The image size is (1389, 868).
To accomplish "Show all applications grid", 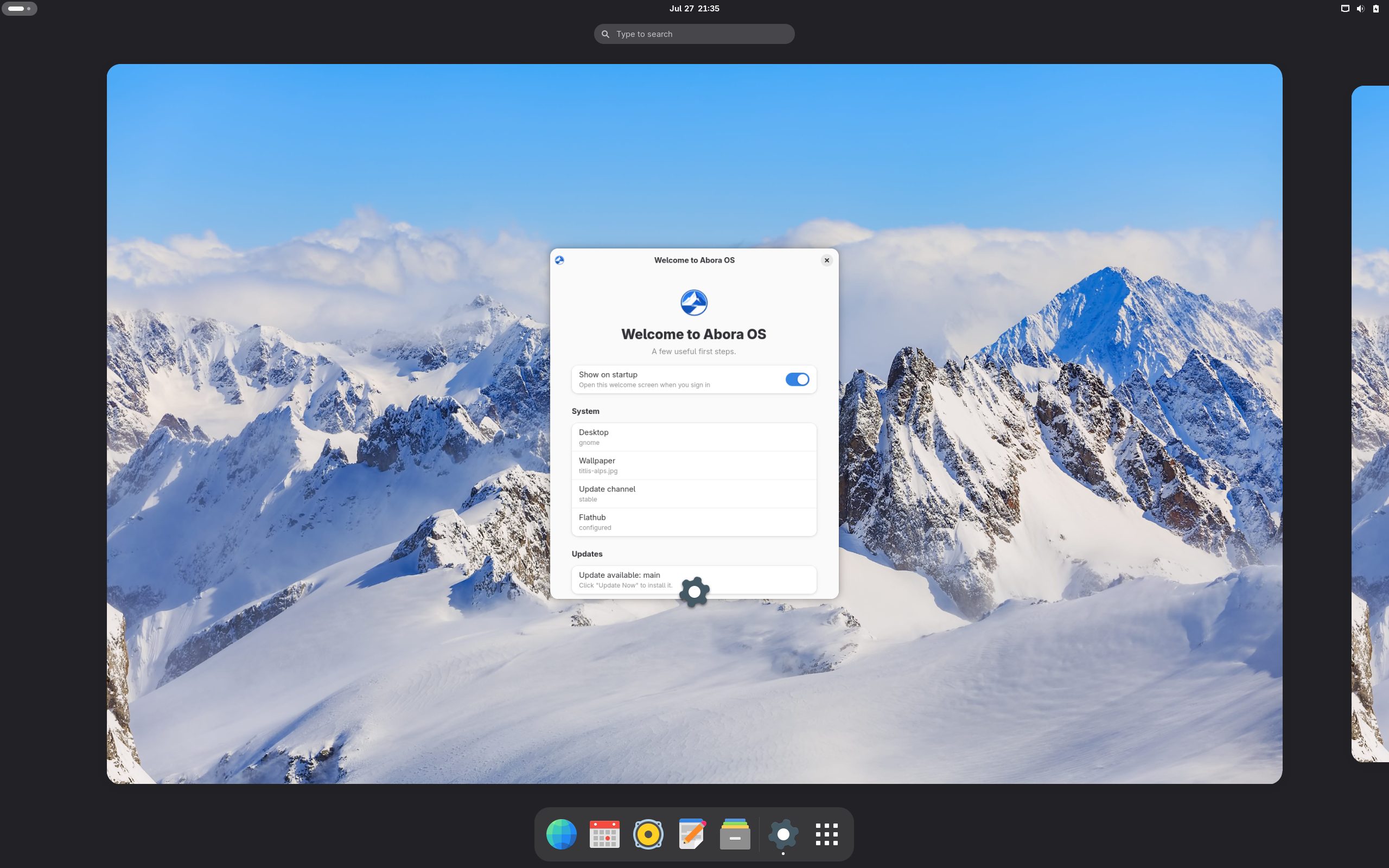I will coord(826,834).
